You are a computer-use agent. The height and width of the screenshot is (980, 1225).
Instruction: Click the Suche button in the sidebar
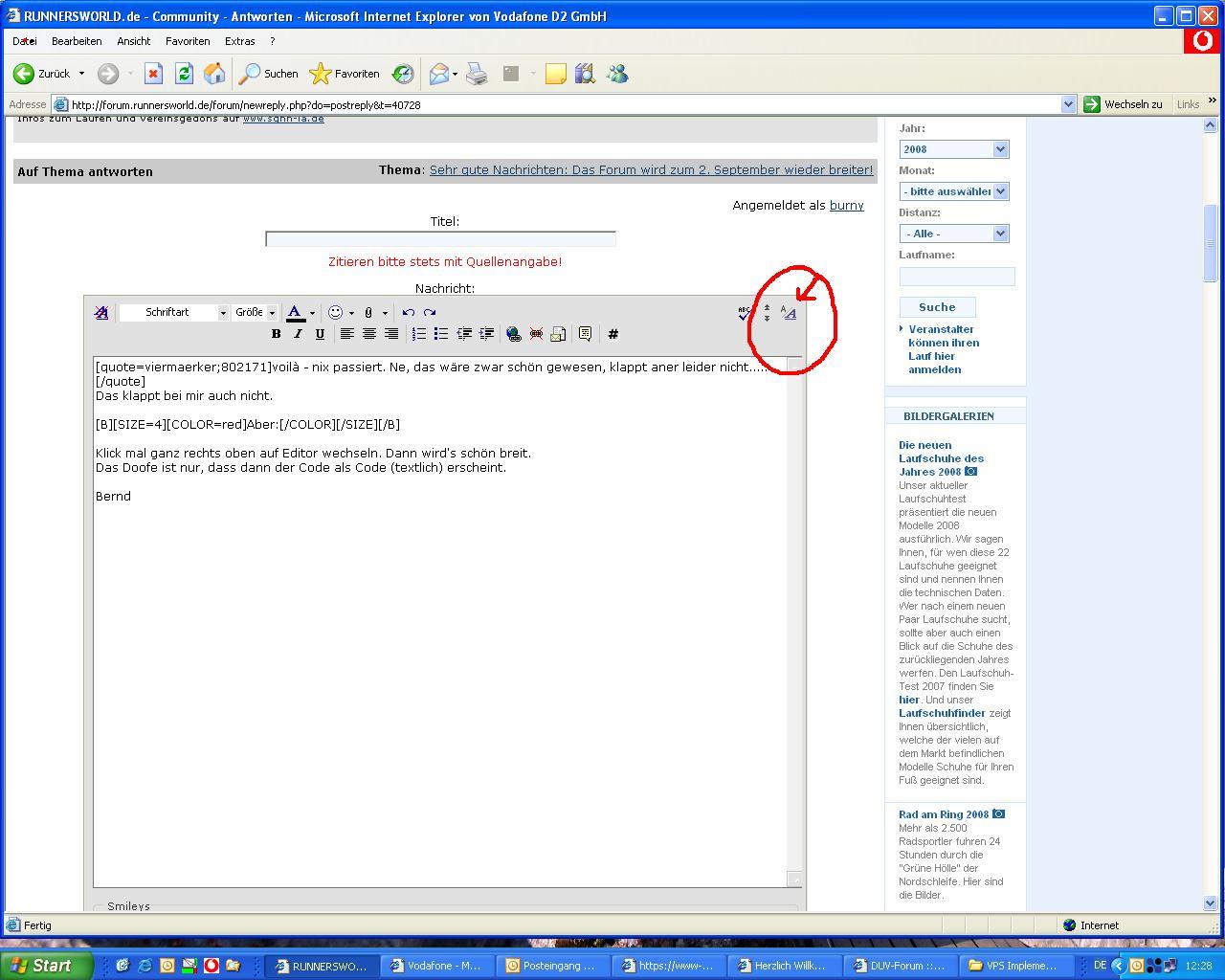click(x=937, y=307)
